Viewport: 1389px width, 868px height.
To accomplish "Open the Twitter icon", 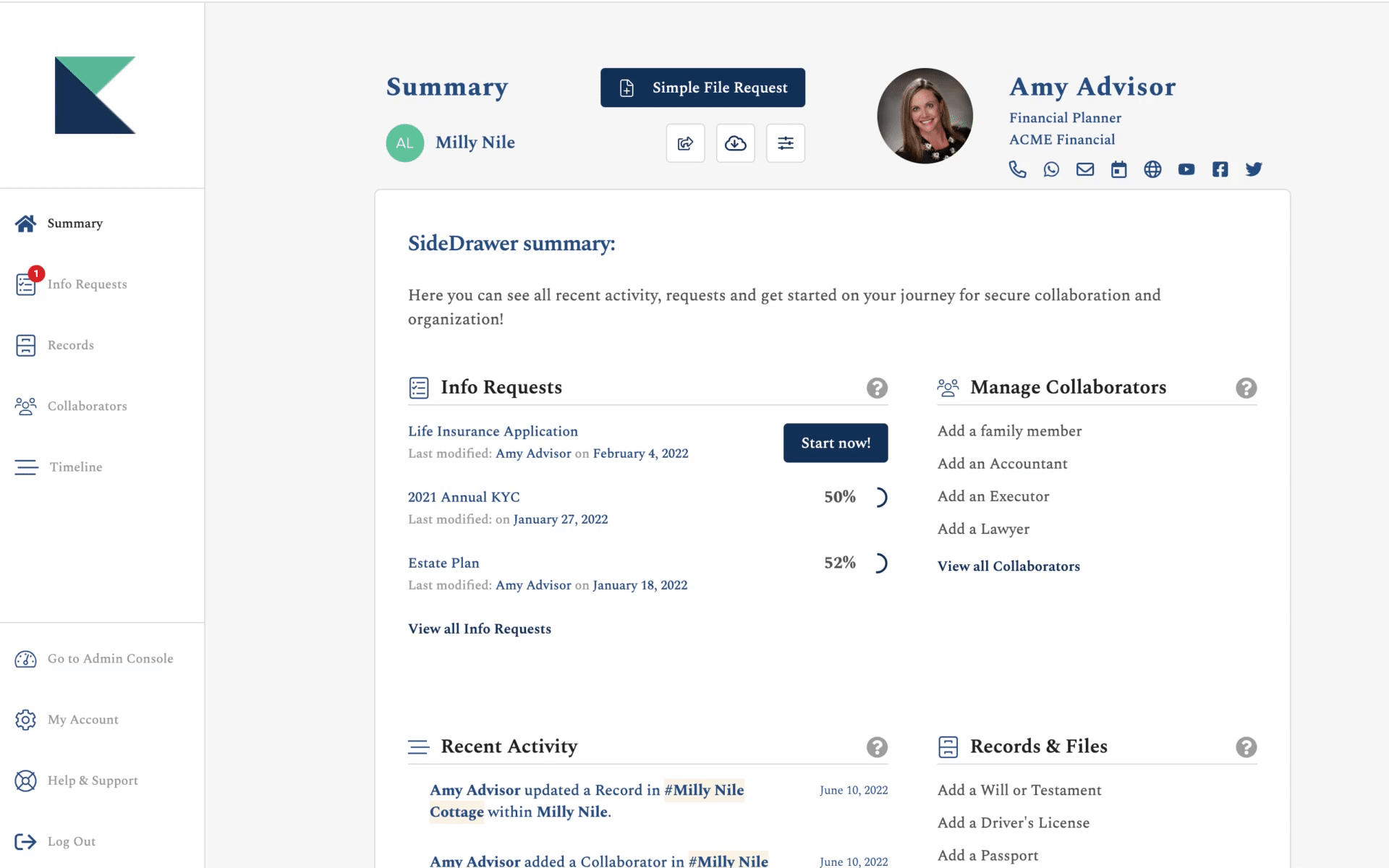I will (x=1254, y=169).
